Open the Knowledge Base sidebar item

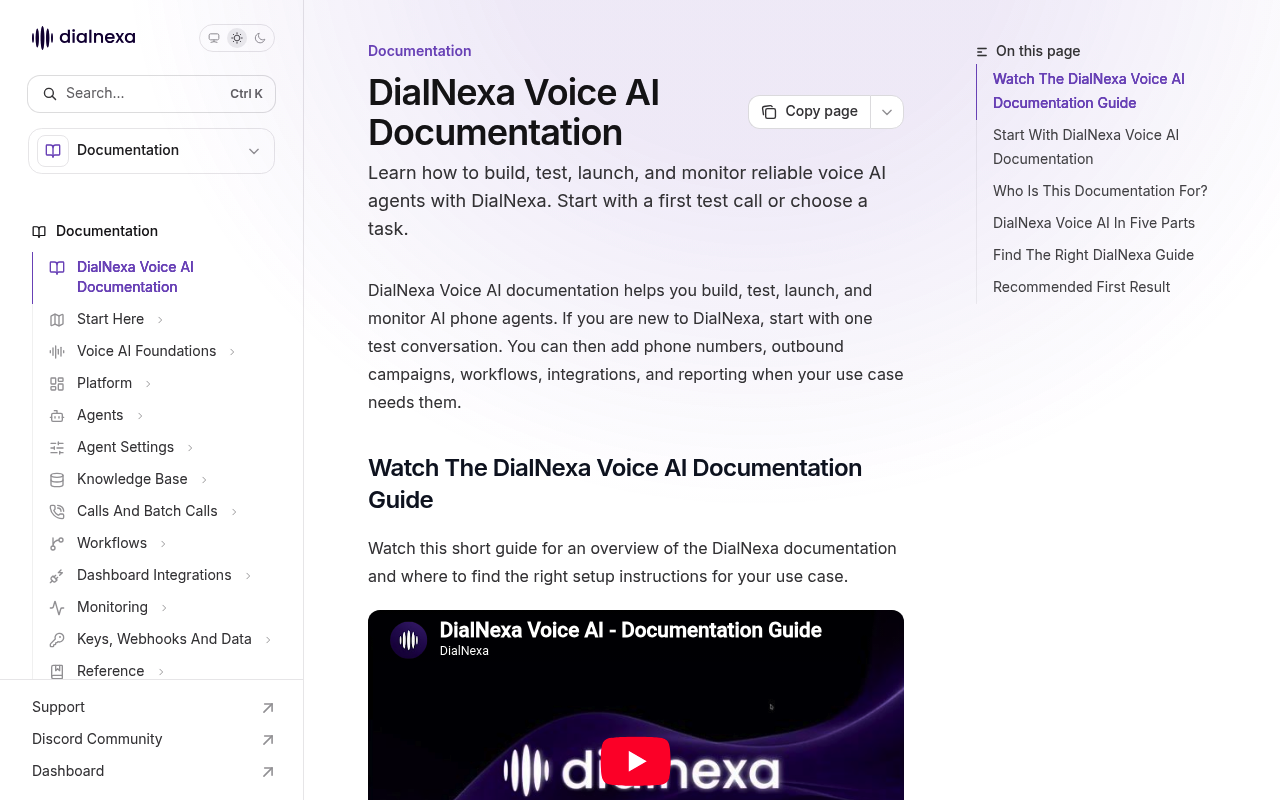tap(132, 479)
